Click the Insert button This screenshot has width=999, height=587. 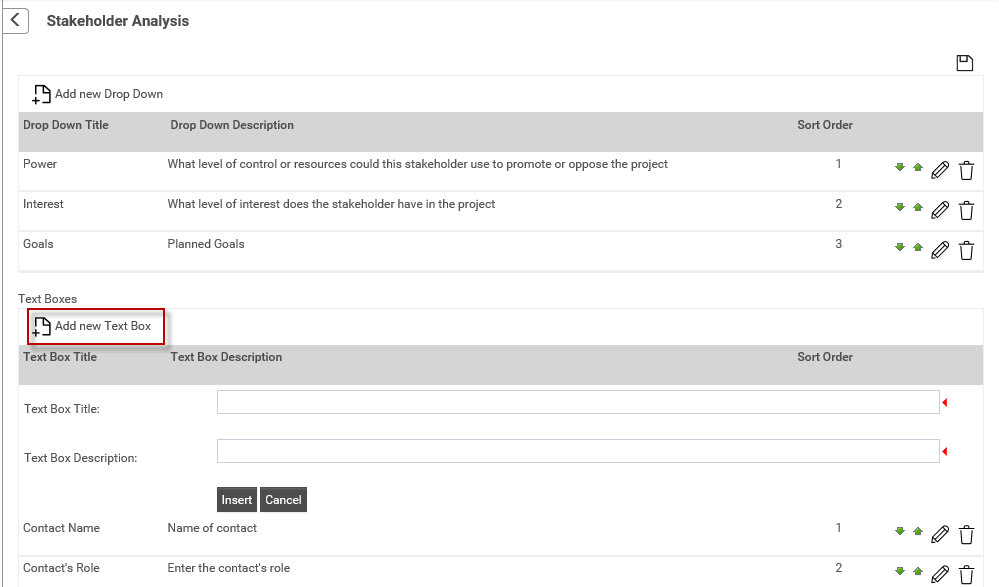coord(236,500)
